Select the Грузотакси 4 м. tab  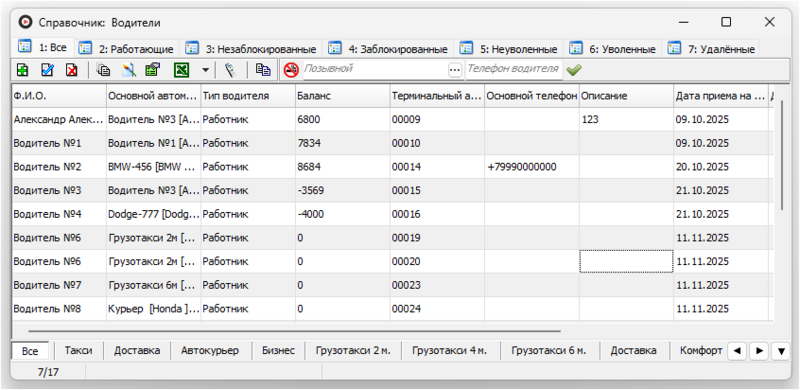click(449, 351)
